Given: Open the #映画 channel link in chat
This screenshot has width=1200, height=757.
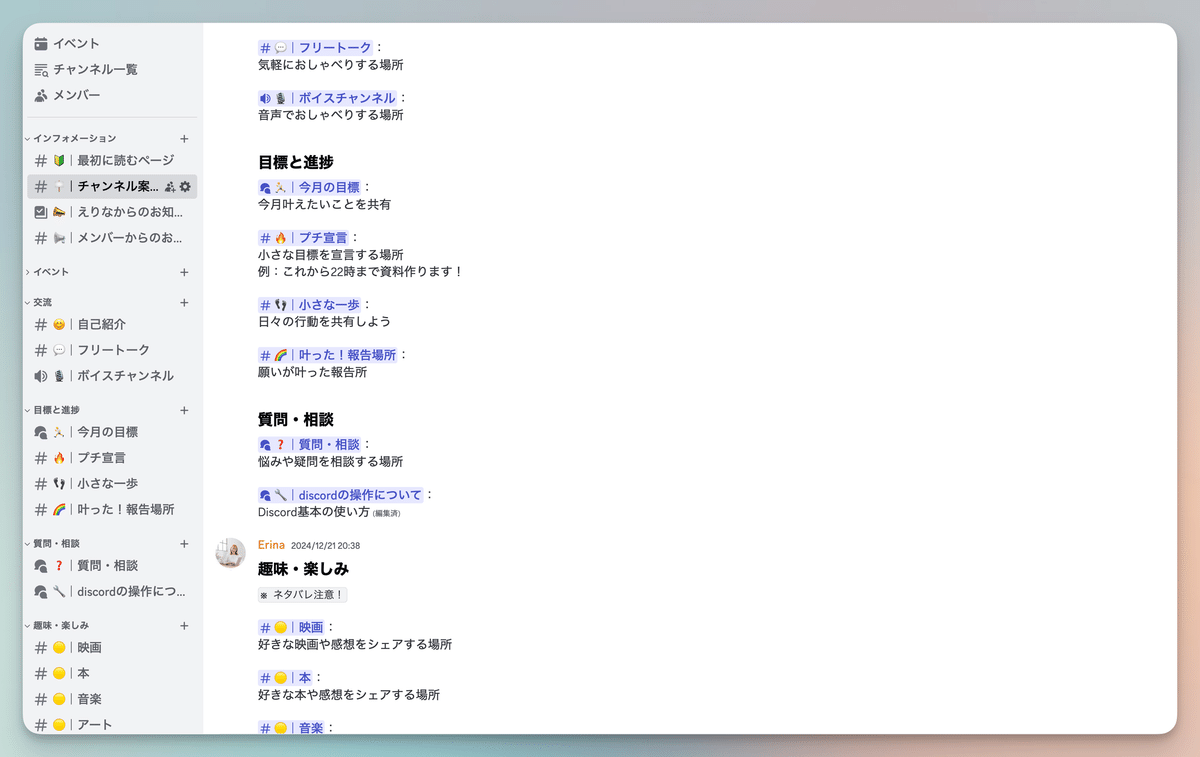Looking at the screenshot, I should tap(293, 626).
